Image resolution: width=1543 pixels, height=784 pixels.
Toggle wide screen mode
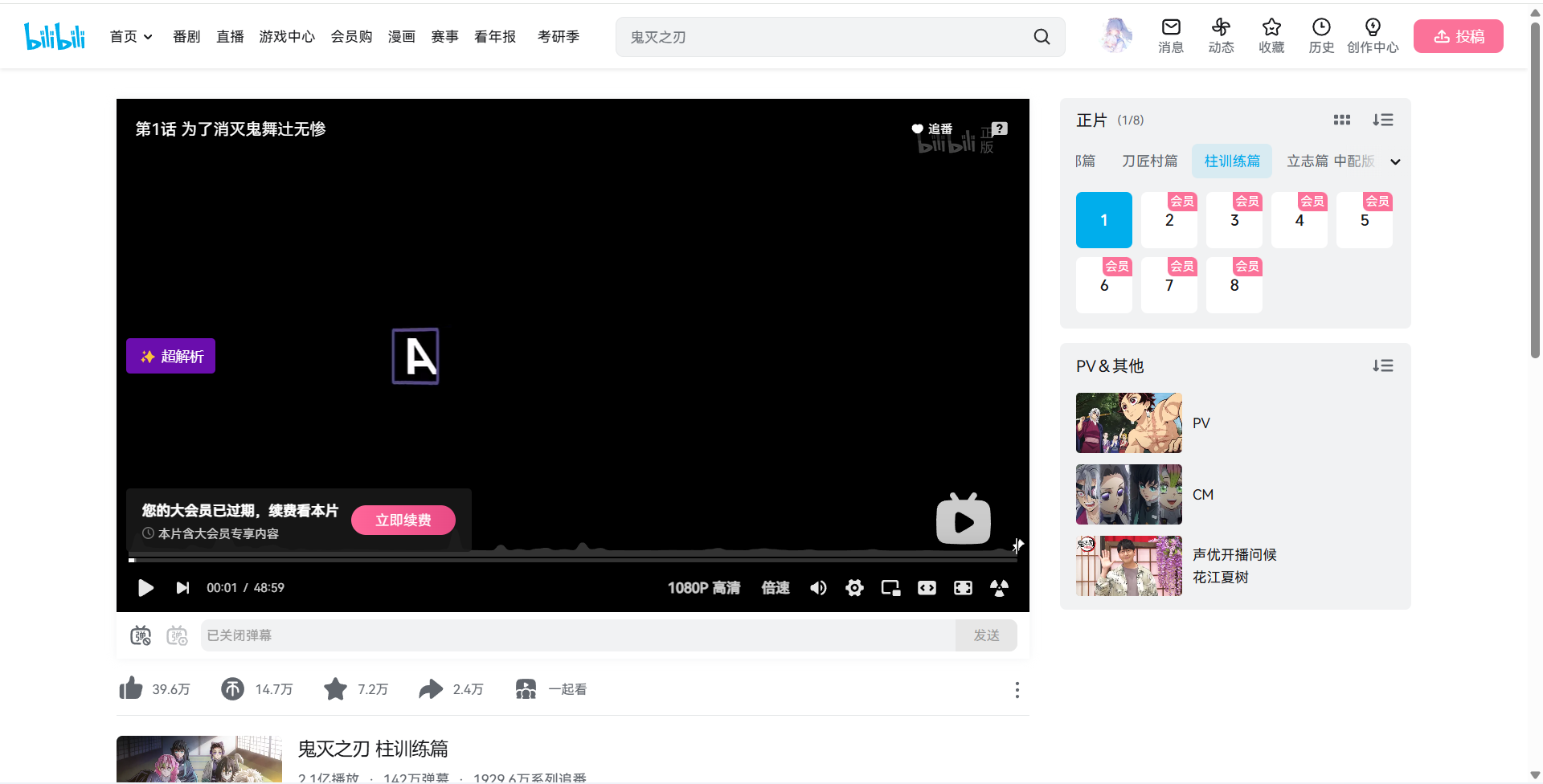[x=927, y=588]
